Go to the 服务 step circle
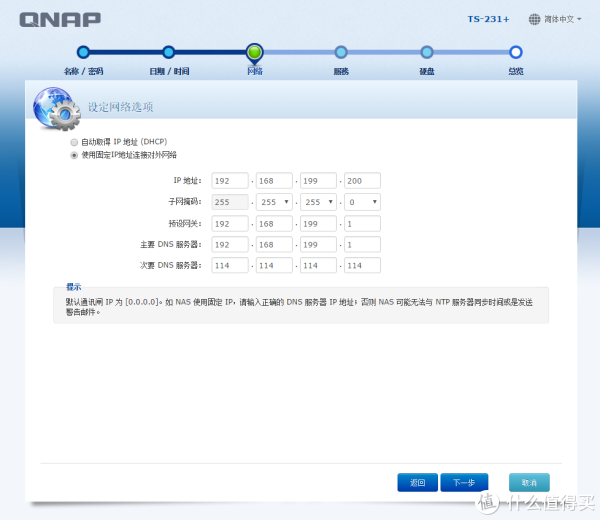 341,52
